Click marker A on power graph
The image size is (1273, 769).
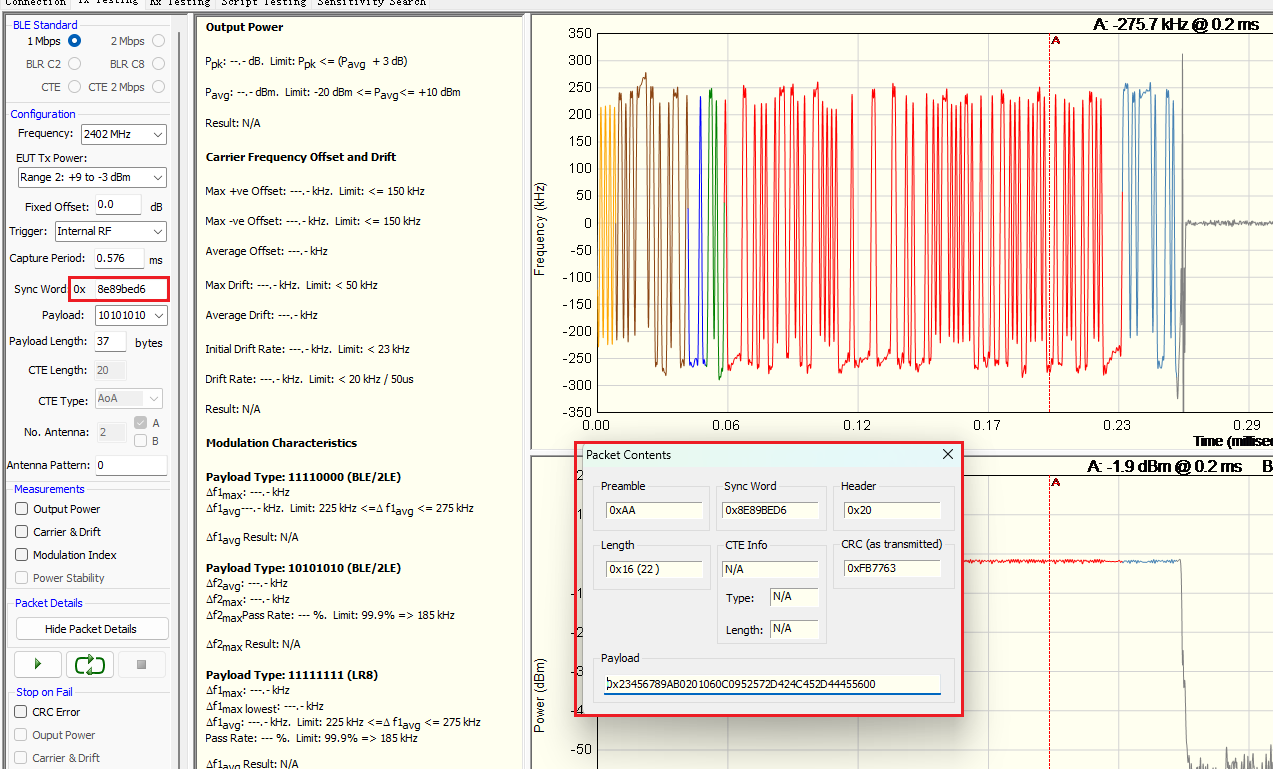(1056, 484)
